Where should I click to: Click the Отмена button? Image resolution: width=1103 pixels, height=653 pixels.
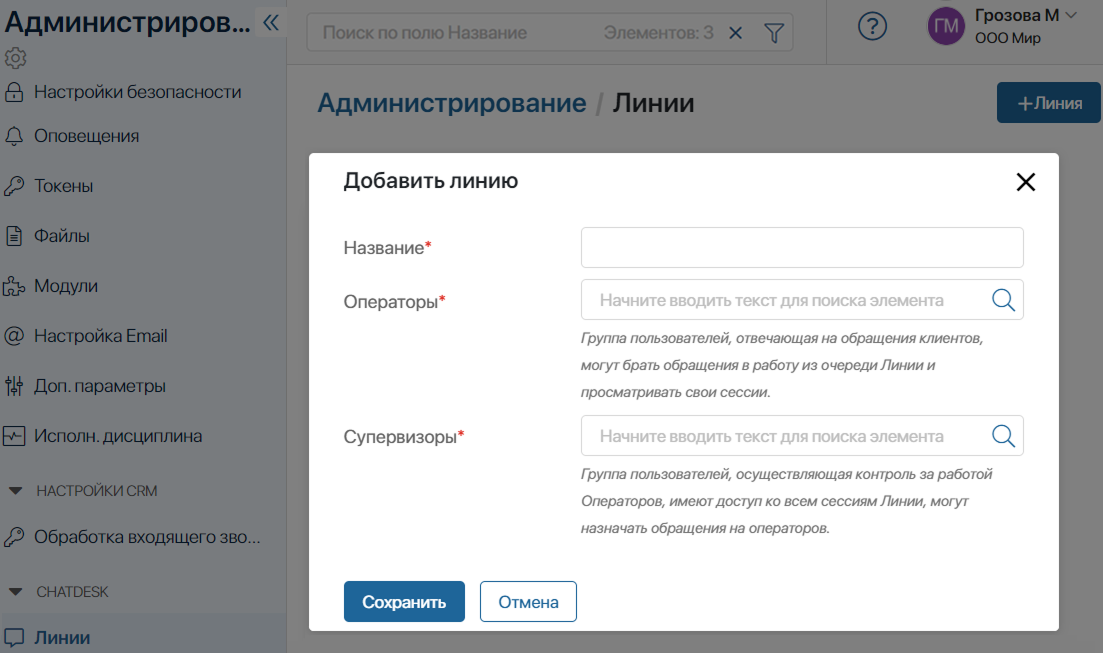[528, 602]
